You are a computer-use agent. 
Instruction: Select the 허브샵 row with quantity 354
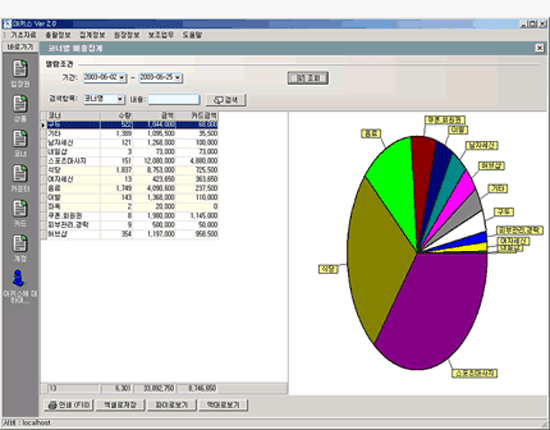tap(132, 234)
